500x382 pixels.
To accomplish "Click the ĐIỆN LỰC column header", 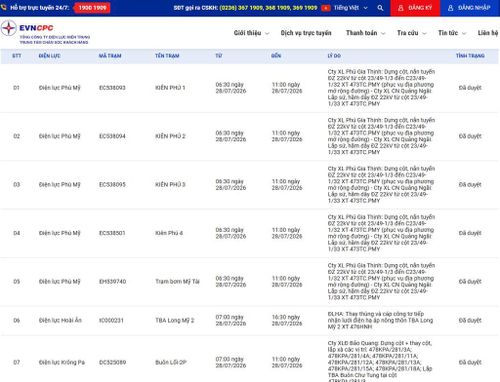I will [x=49, y=56].
